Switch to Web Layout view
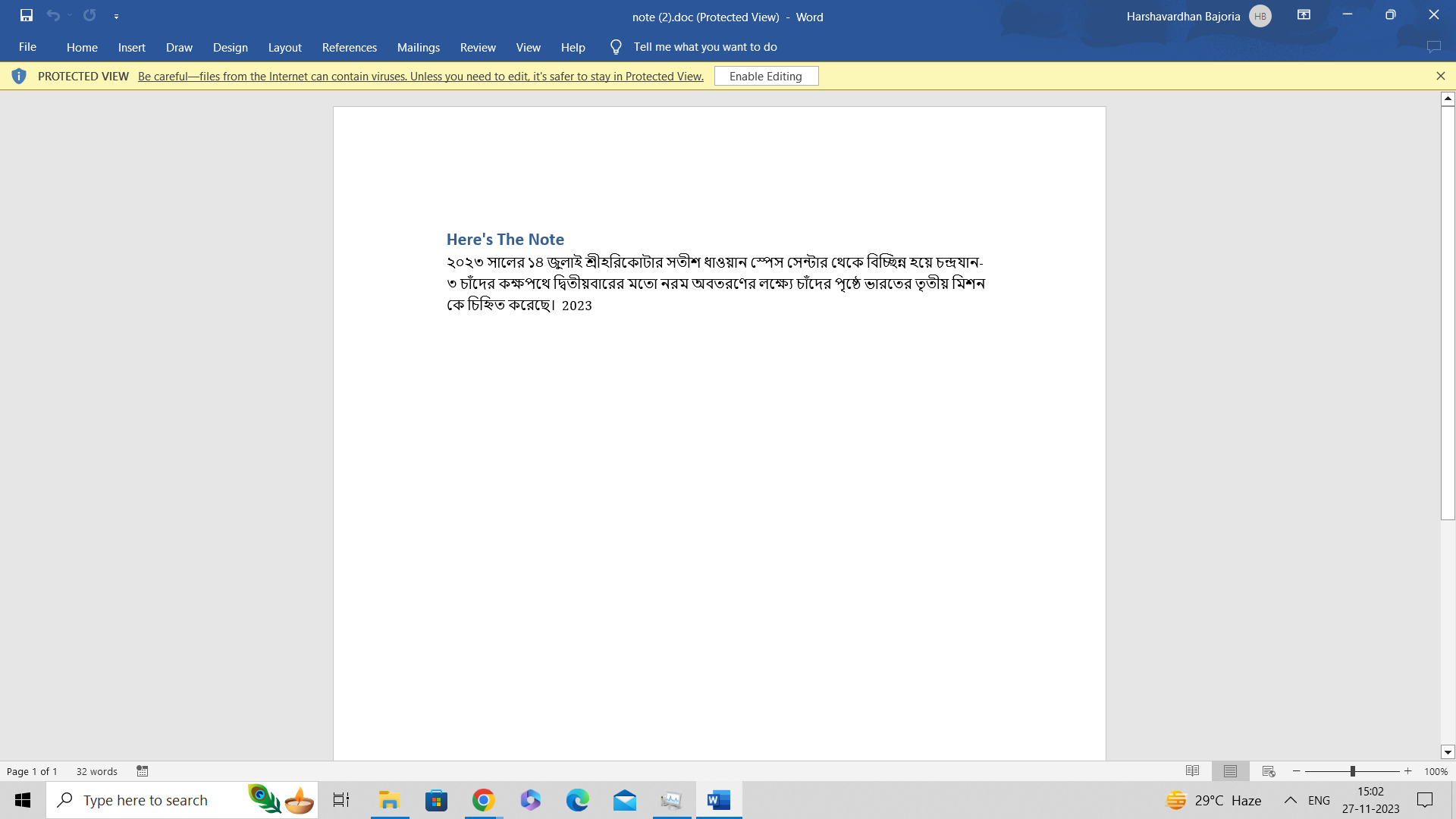Screen dimensions: 1456x819 click(1269, 771)
